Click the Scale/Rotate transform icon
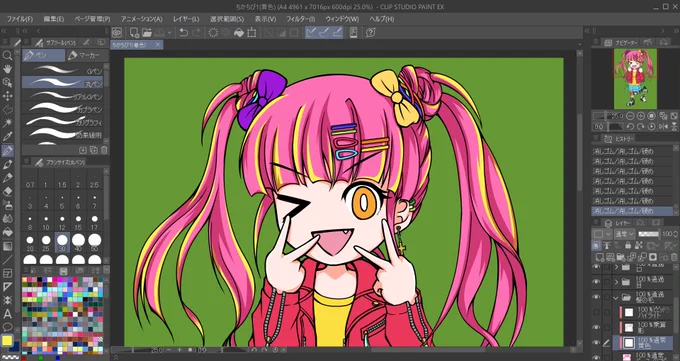 click(x=251, y=33)
